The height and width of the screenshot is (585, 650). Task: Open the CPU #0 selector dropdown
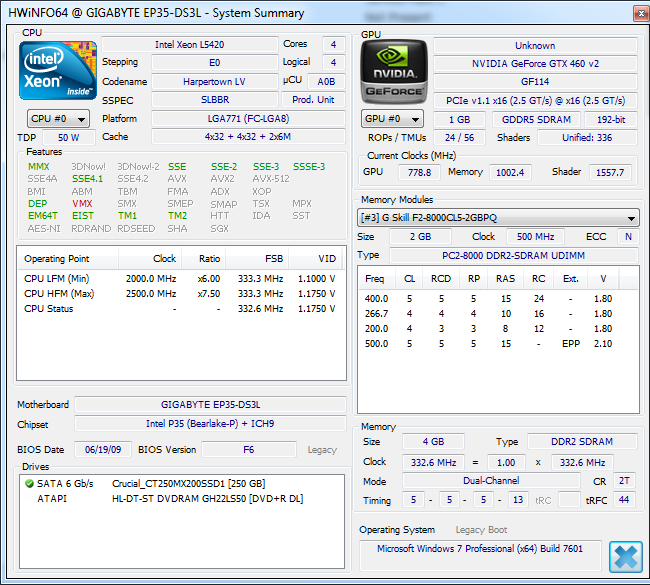click(x=58, y=119)
